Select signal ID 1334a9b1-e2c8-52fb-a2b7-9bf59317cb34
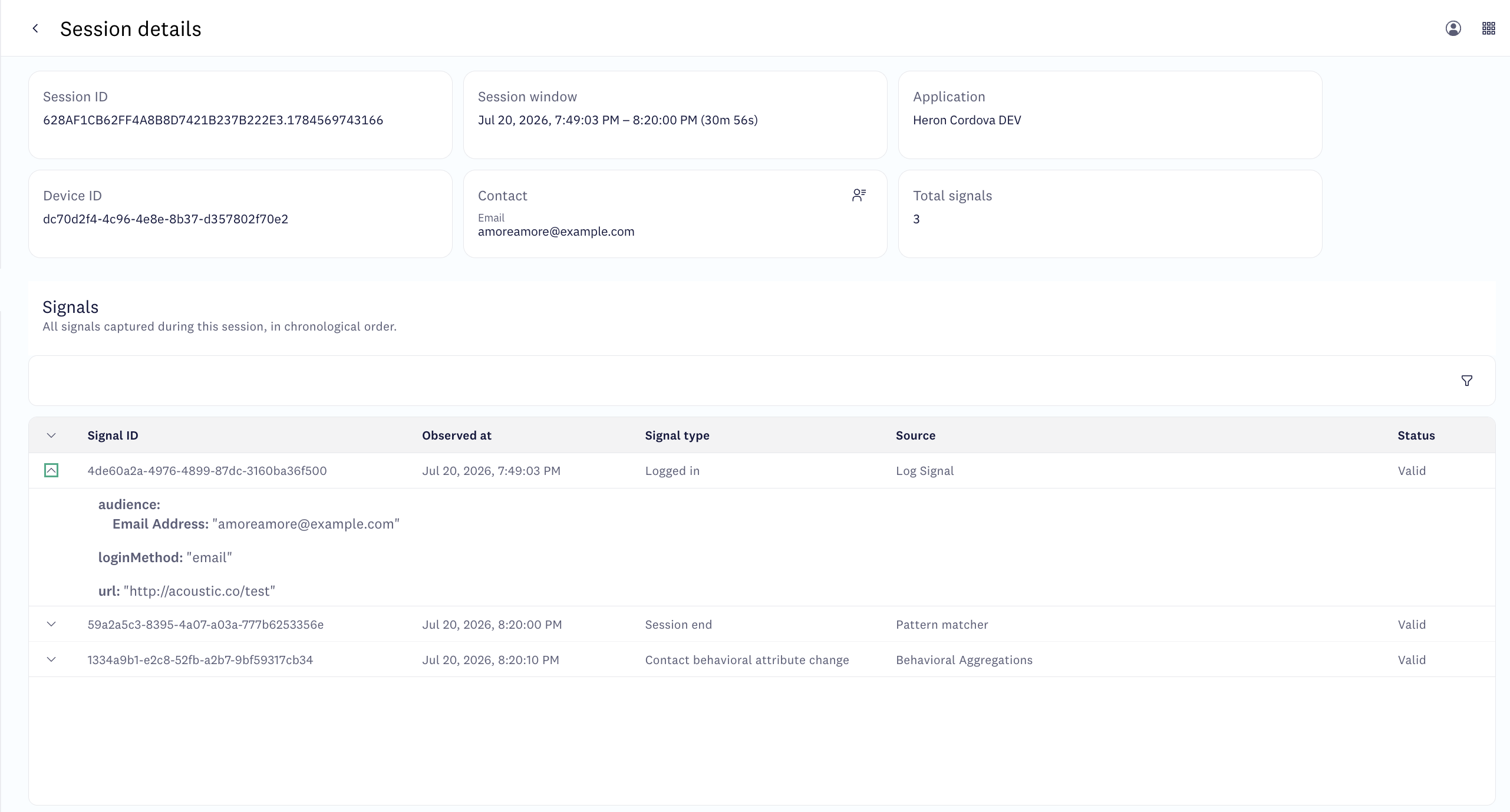1510x812 pixels. (200, 660)
